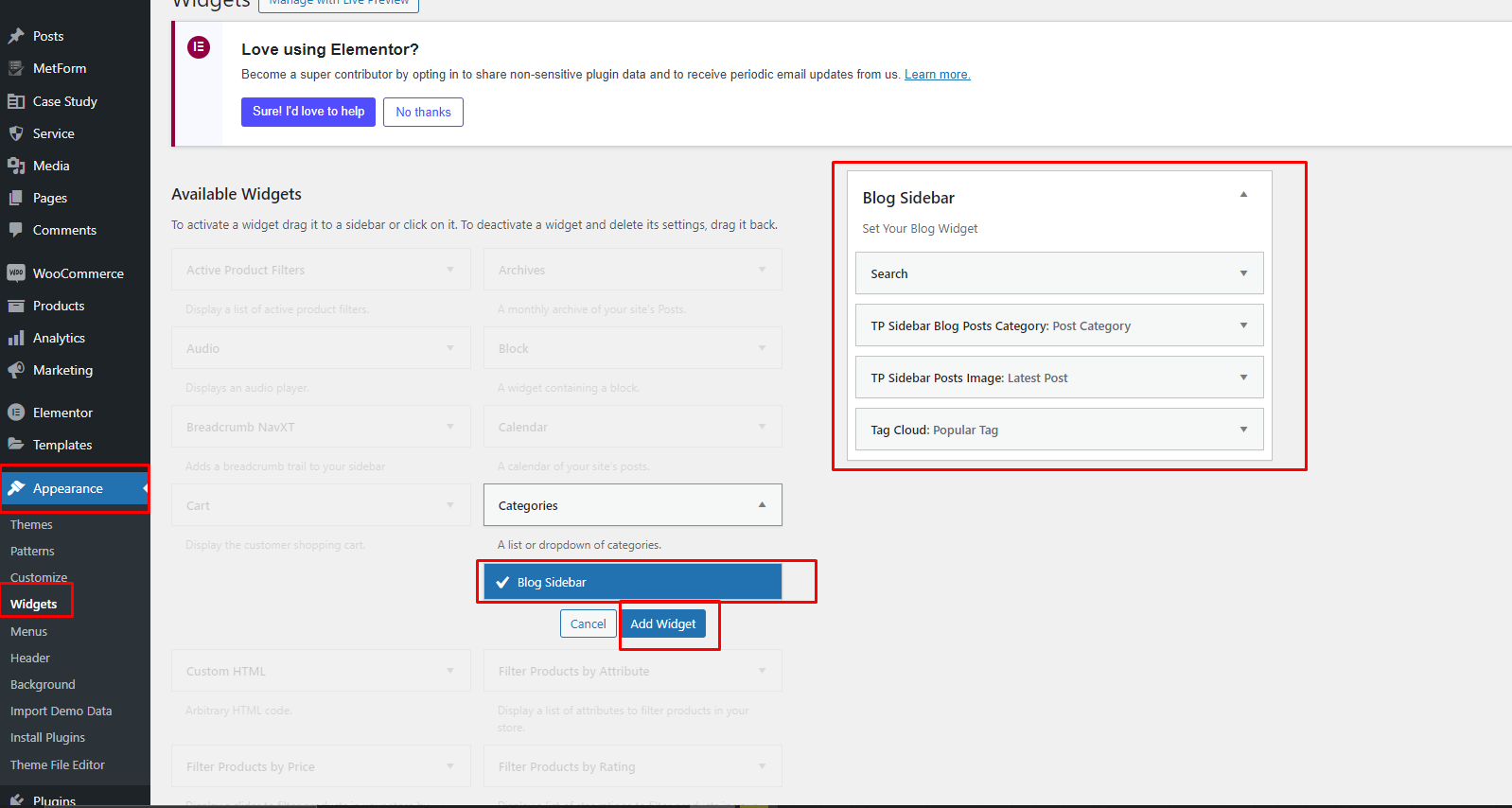This screenshot has height=808, width=1512.
Task: Click the Media icon in sidebar
Action: pos(16,166)
